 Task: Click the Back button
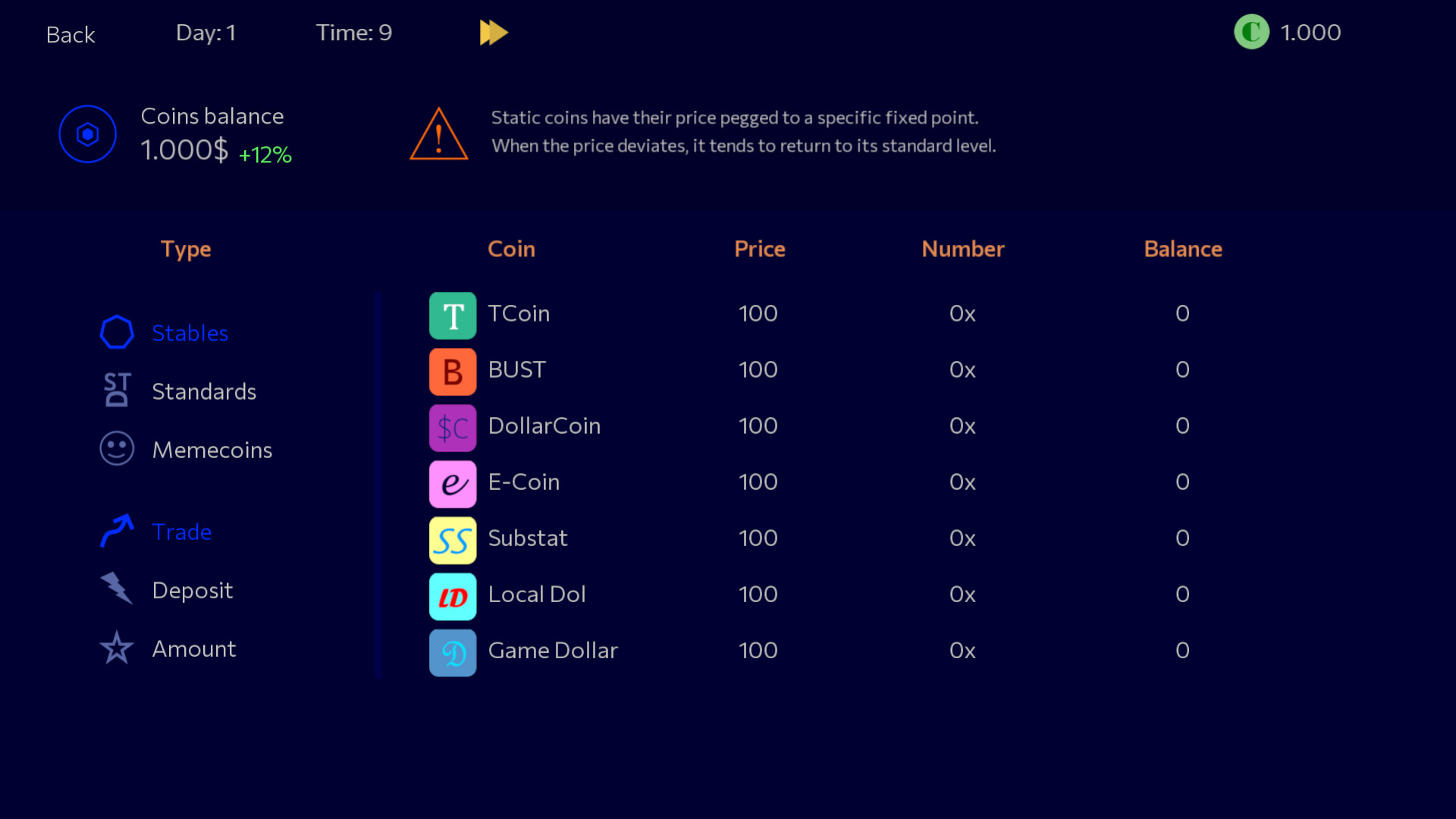70,34
